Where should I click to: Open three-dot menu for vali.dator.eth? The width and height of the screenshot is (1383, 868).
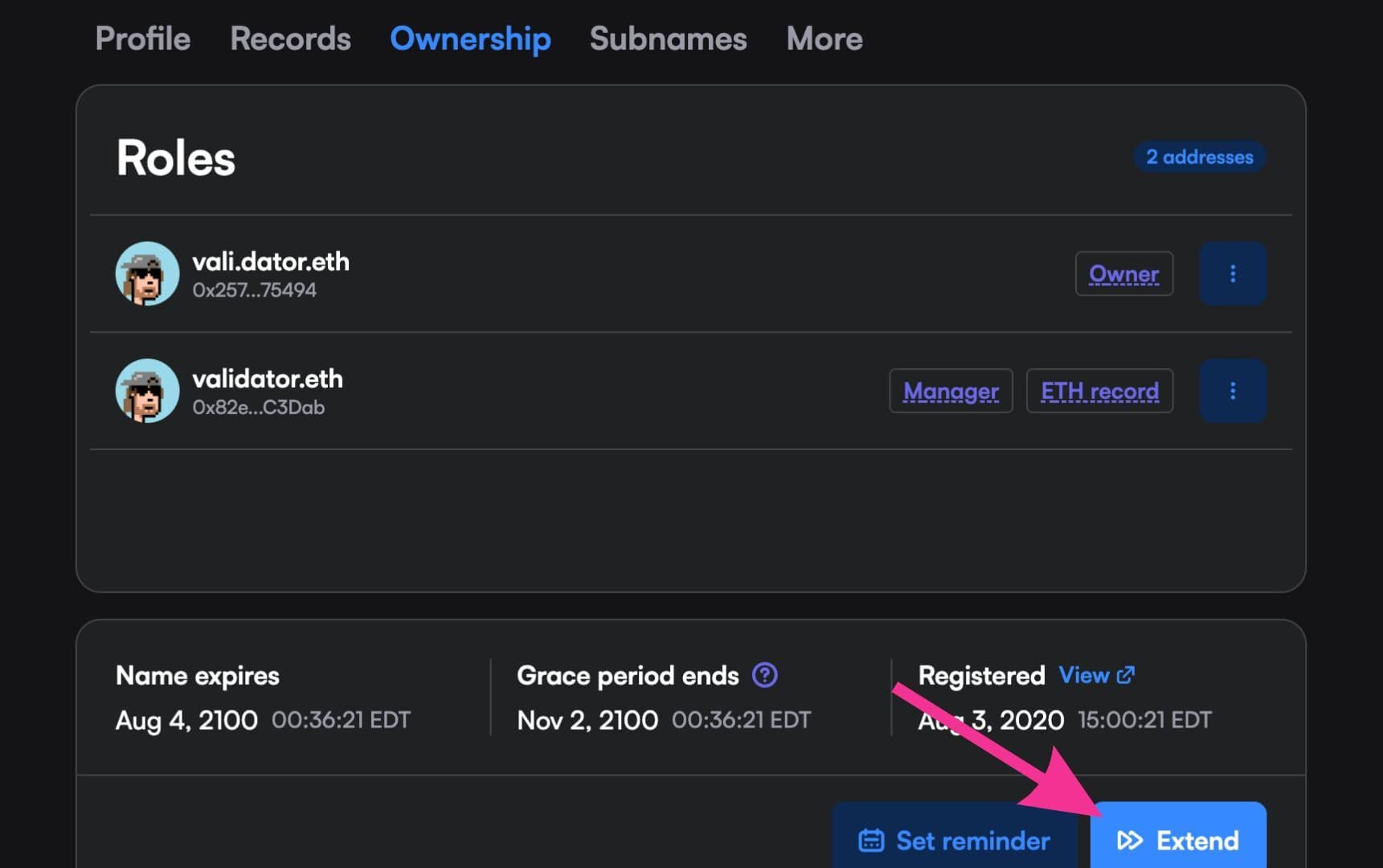coord(1232,274)
